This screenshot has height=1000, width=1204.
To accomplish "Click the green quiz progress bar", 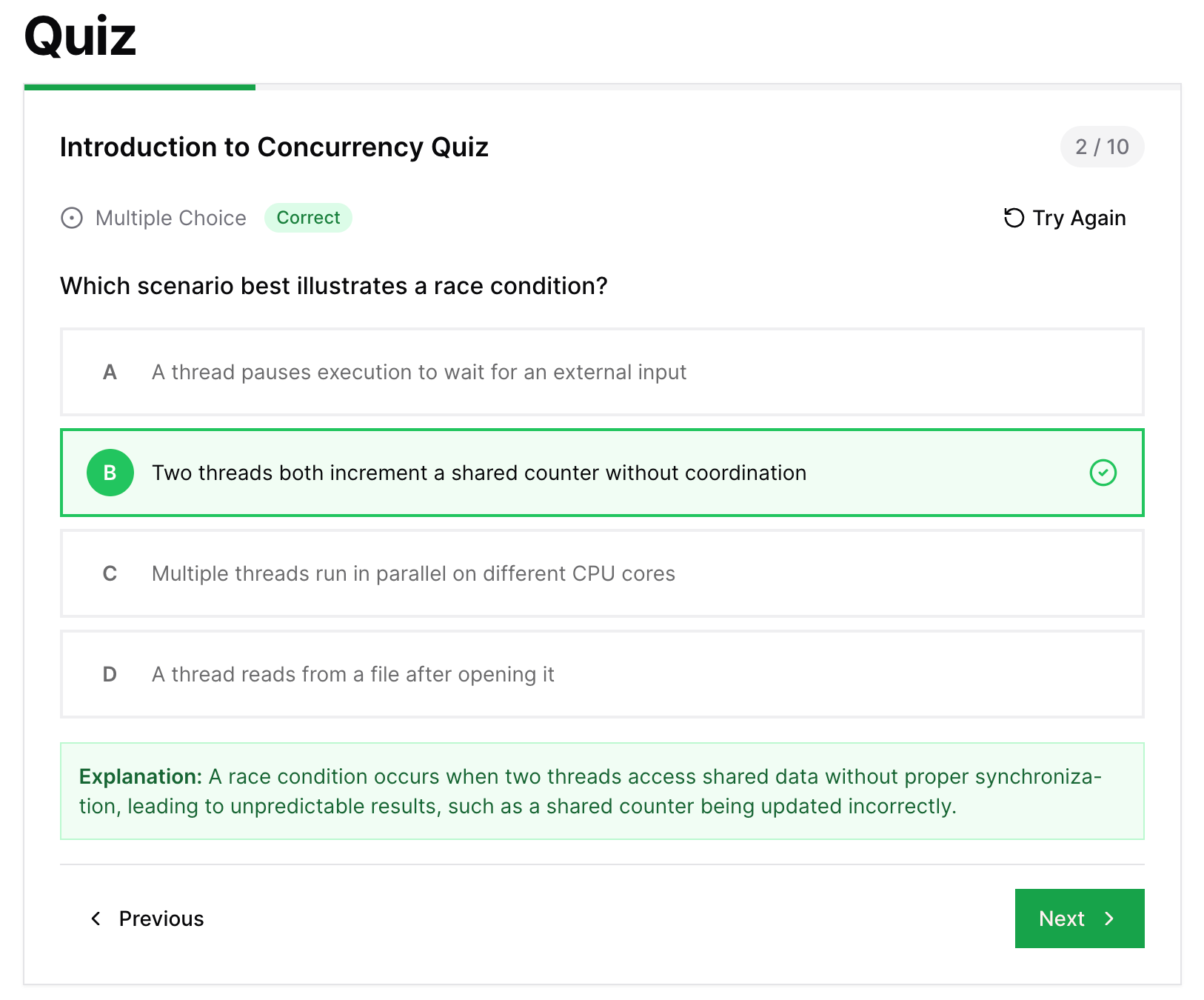I will pyautogui.click(x=139, y=87).
